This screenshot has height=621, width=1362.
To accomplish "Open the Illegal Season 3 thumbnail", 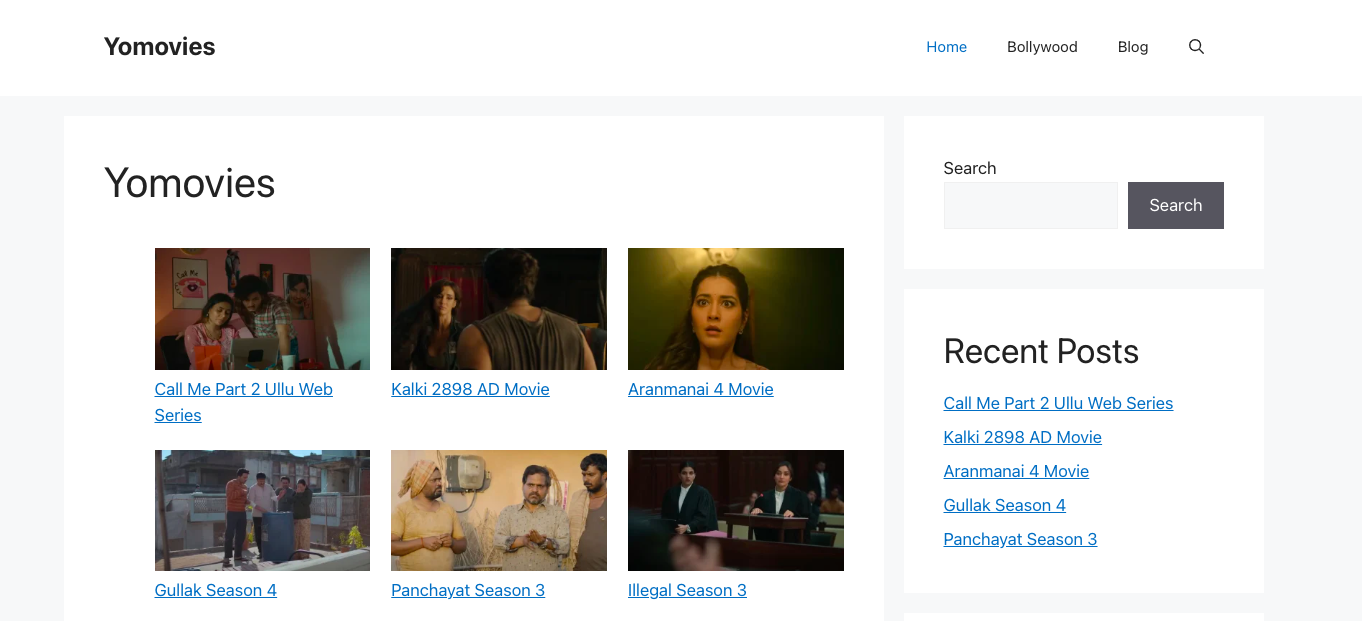I will (x=736, y=510).
